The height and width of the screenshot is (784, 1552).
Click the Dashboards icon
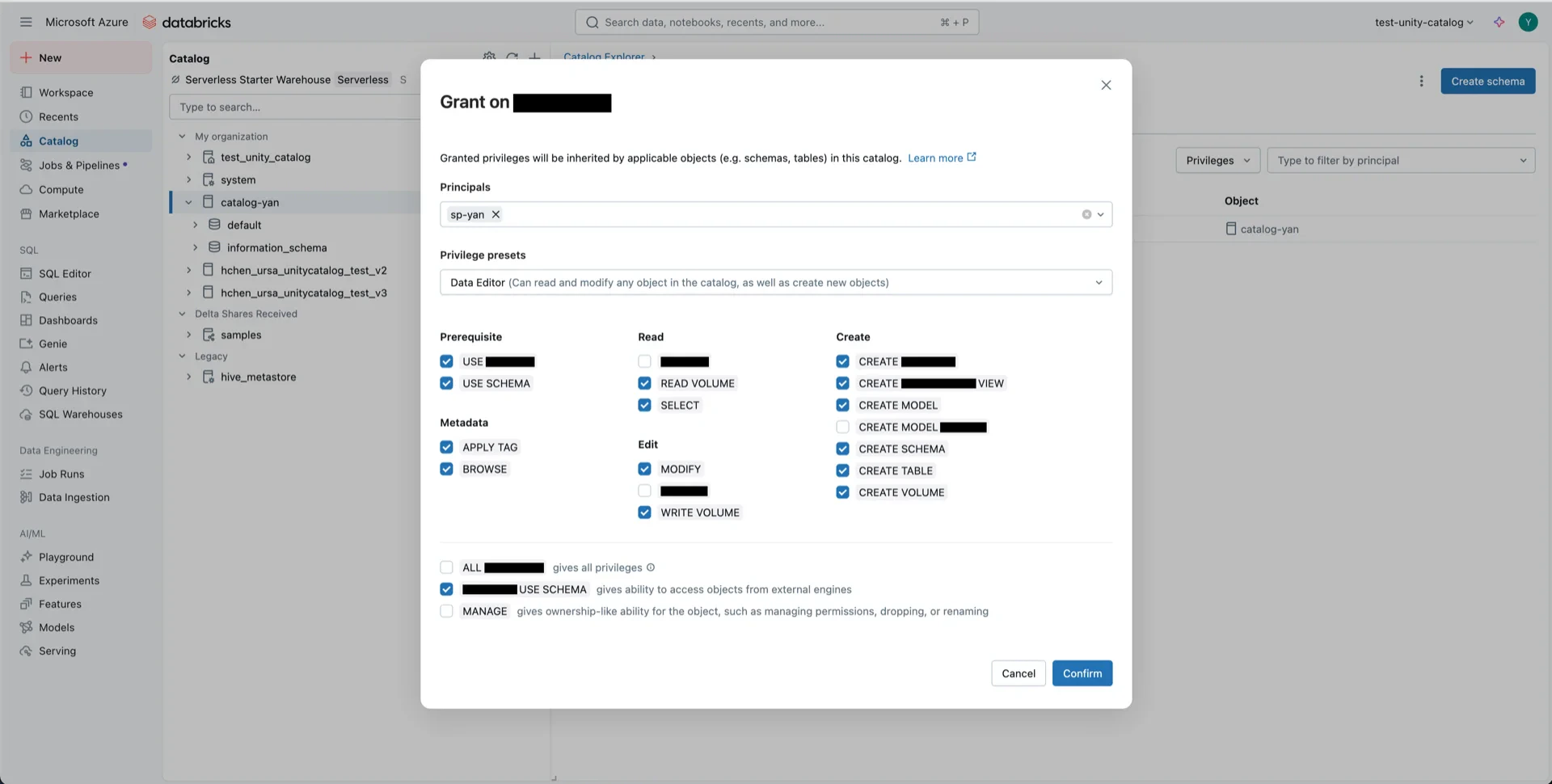coord(26,320)
